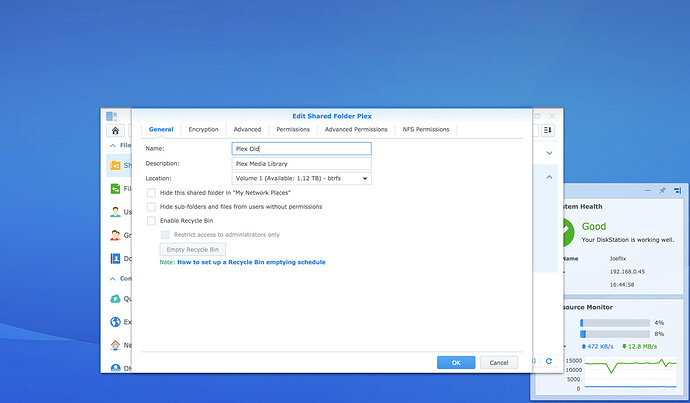Tick Restrict access to administrators only checkbox
The width and height of the screenshot is (690, 403).
tap(165, 235)
